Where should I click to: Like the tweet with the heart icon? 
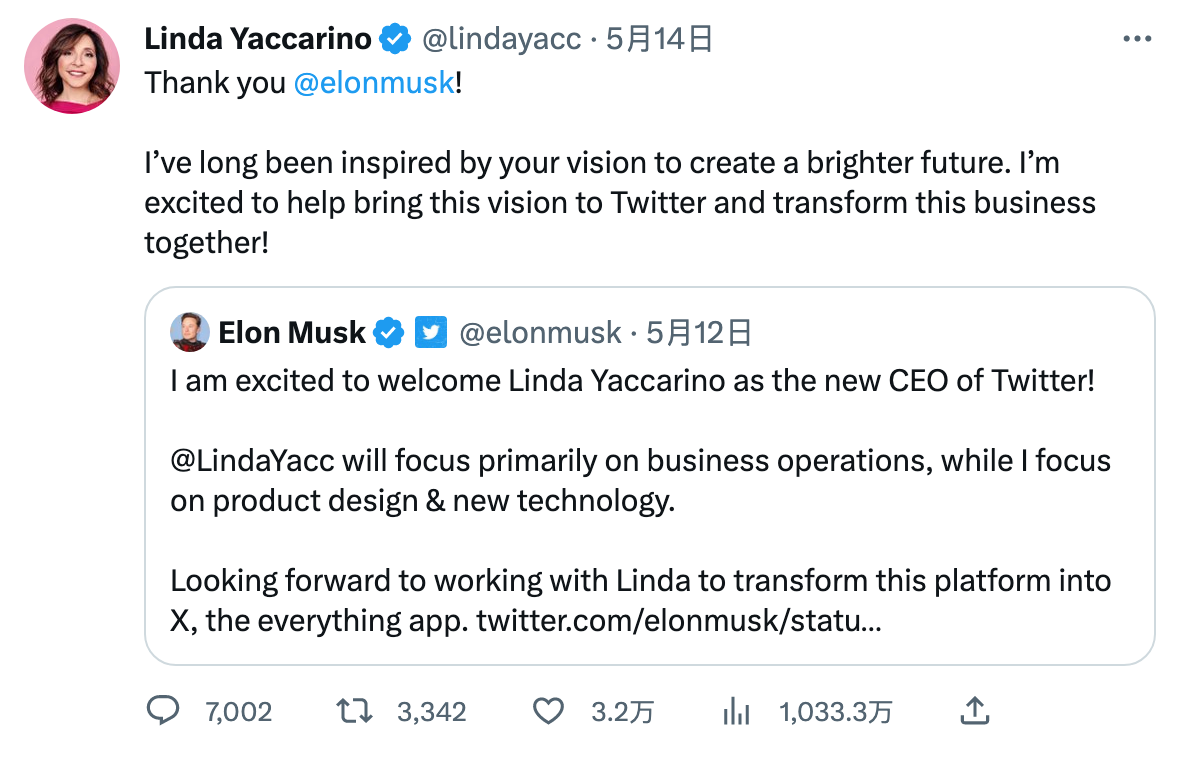(x=547, y=711)
